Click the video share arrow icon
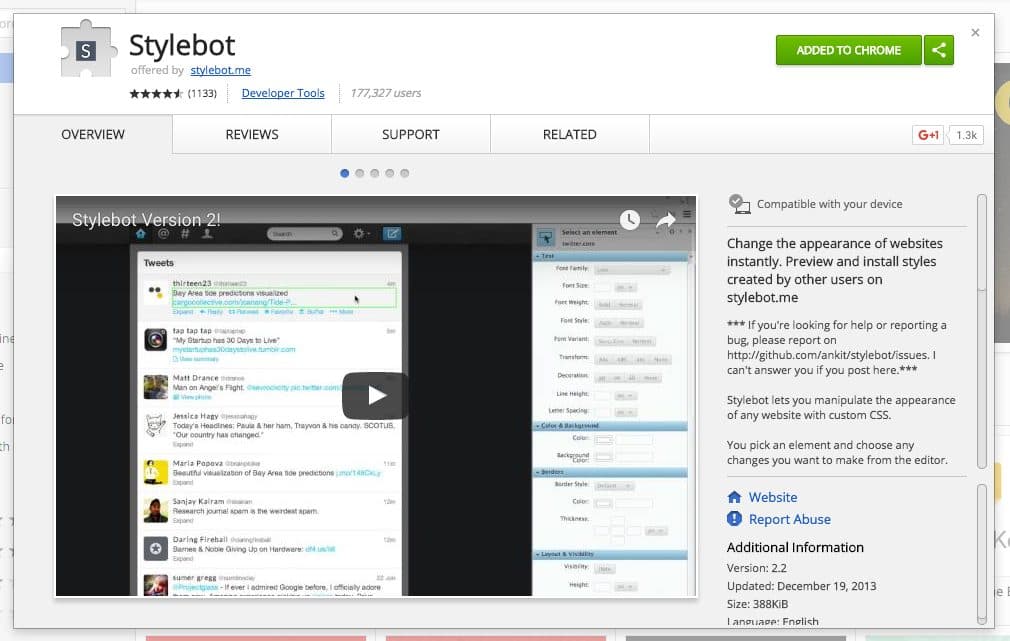This screenshot has height=641, width=1010. [666, 219]
